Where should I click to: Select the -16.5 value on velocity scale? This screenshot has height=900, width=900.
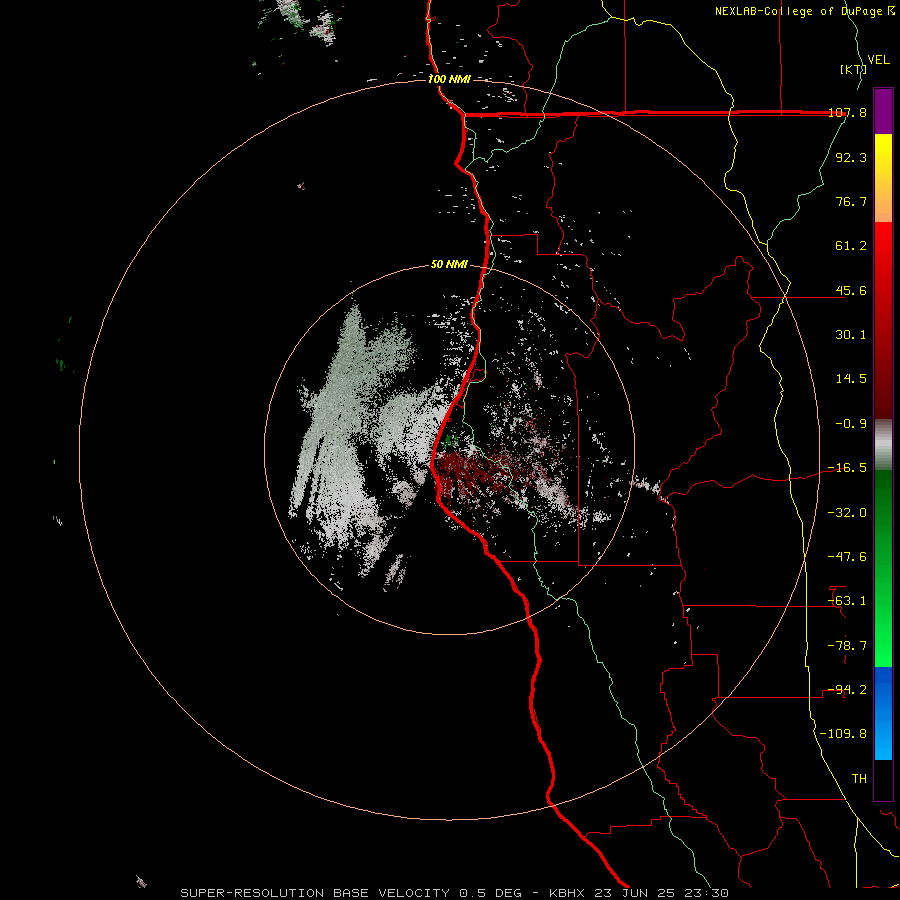pyautogui.click(x=847, y=468)
